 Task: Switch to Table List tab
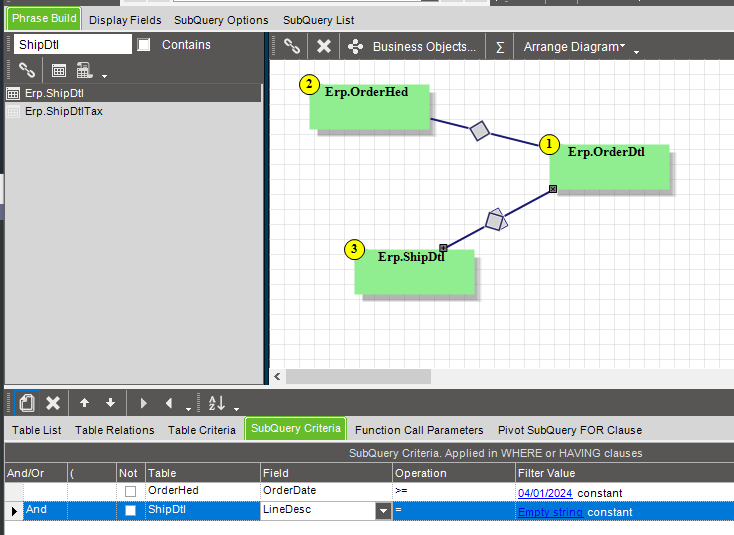37,430
